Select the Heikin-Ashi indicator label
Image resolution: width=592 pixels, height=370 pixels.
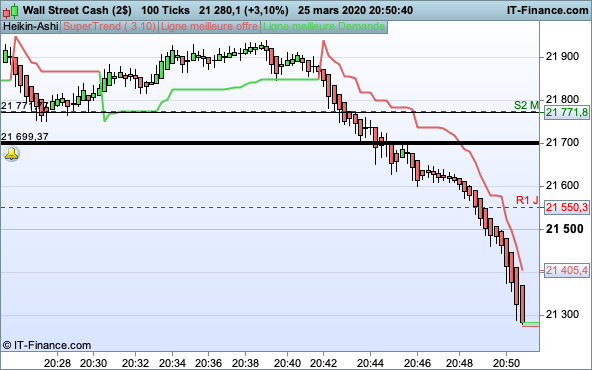(x=31, y=26)
